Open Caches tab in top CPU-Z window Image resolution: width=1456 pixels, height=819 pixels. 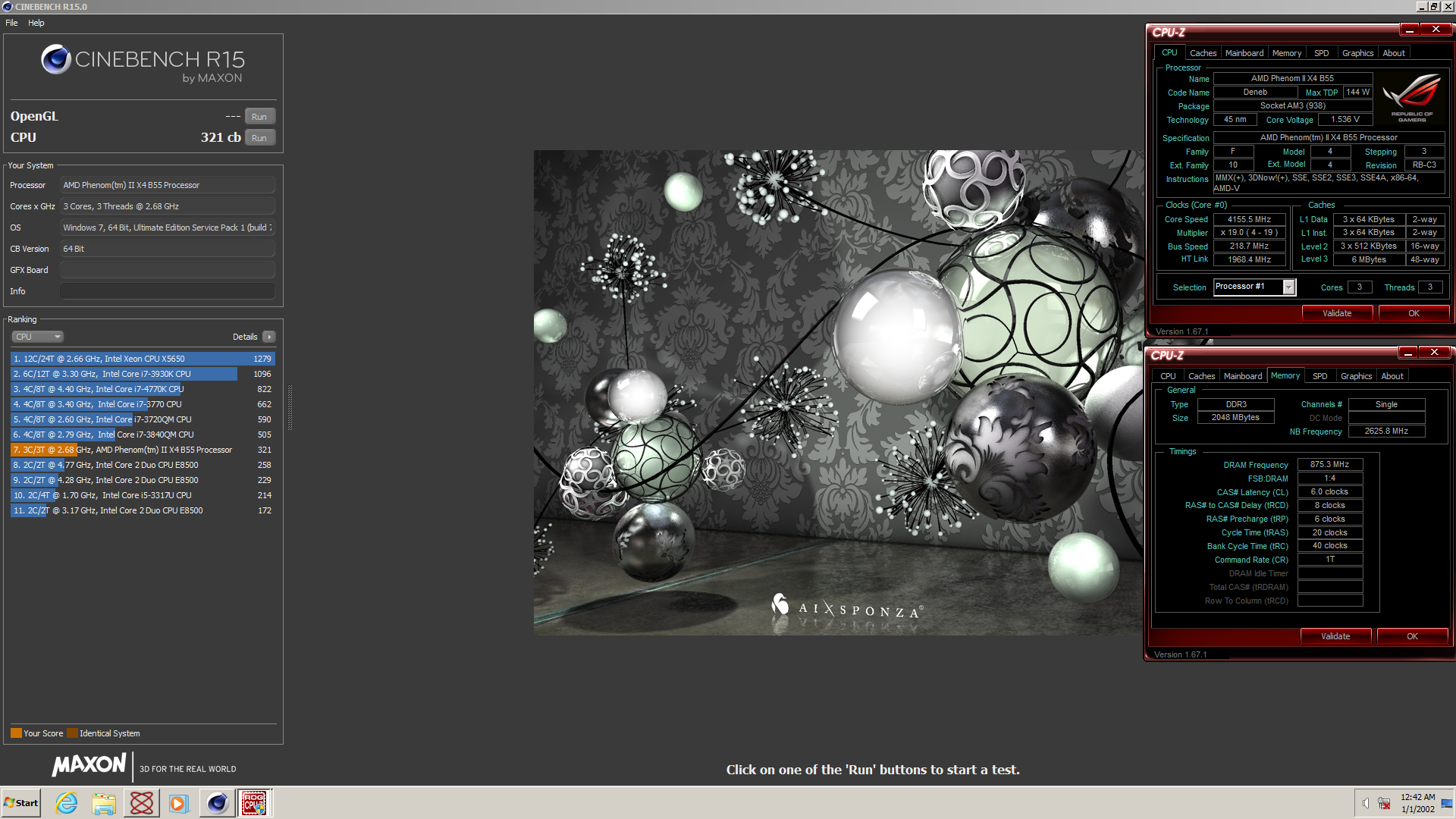click(1203, 53)
